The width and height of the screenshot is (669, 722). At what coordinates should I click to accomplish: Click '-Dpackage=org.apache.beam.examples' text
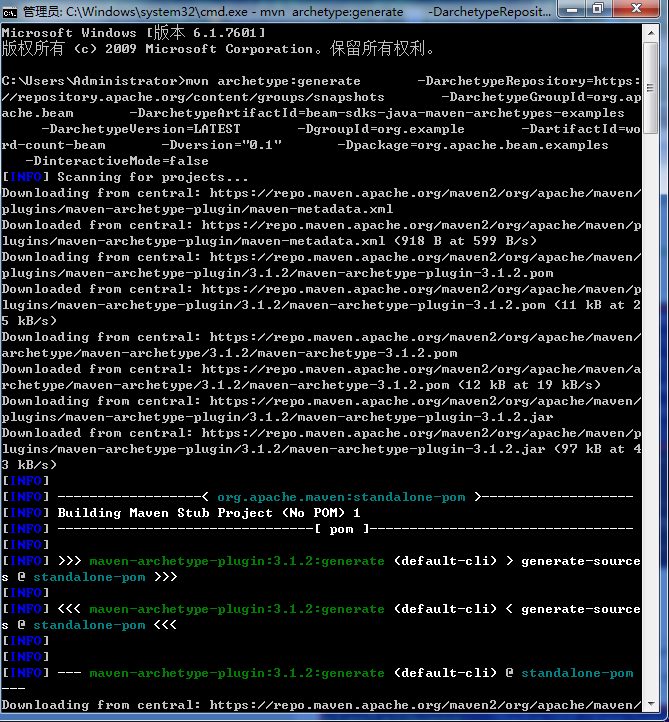tap(473, 146)
